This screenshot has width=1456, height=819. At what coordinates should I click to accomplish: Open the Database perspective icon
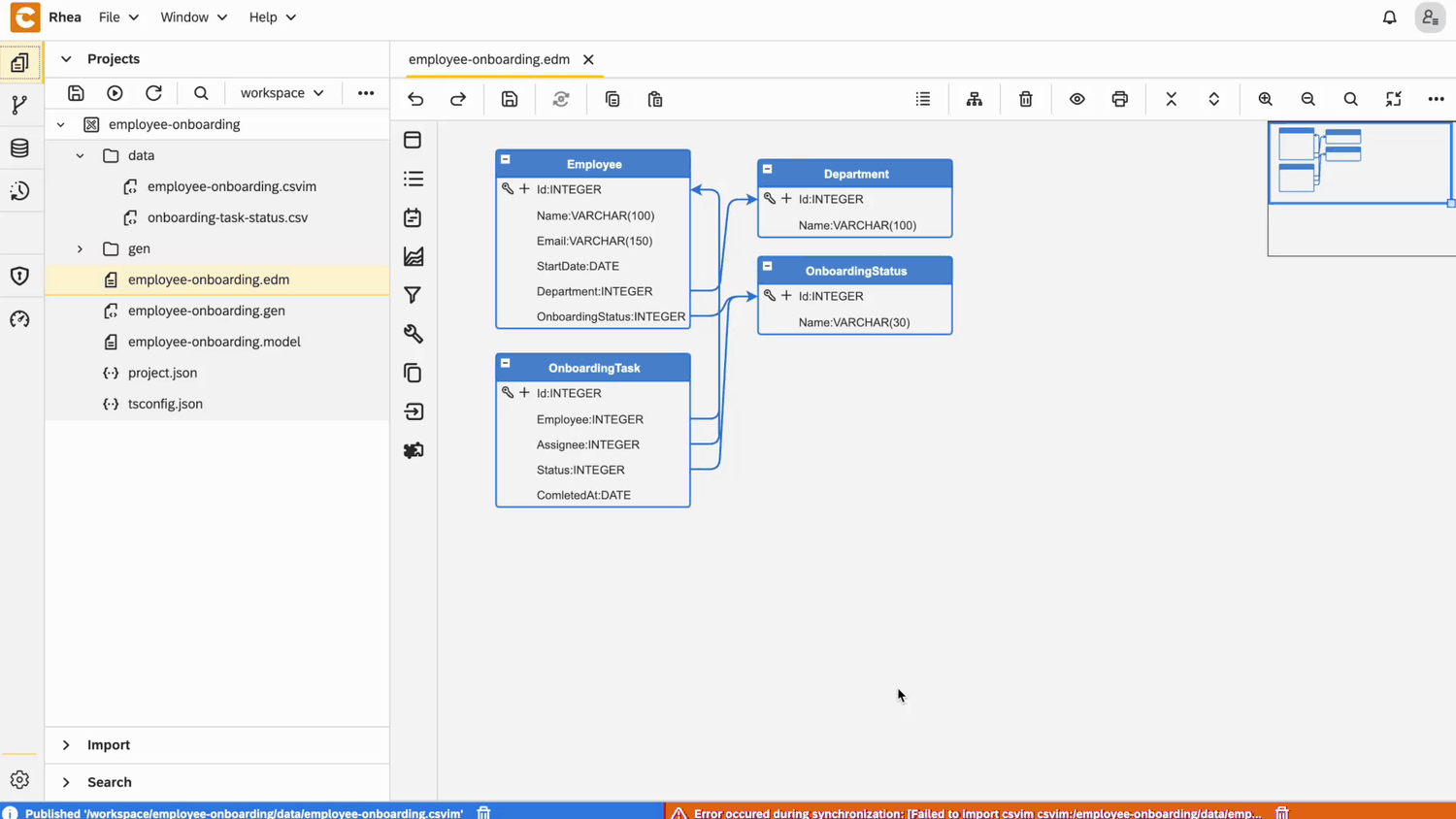(x=19, y=148)
